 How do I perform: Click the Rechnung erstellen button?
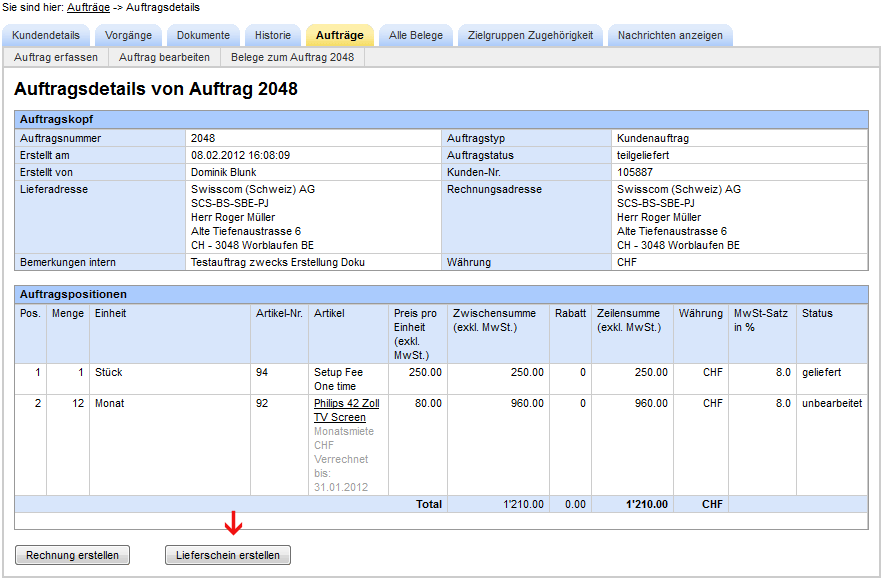tap(72, 555)
